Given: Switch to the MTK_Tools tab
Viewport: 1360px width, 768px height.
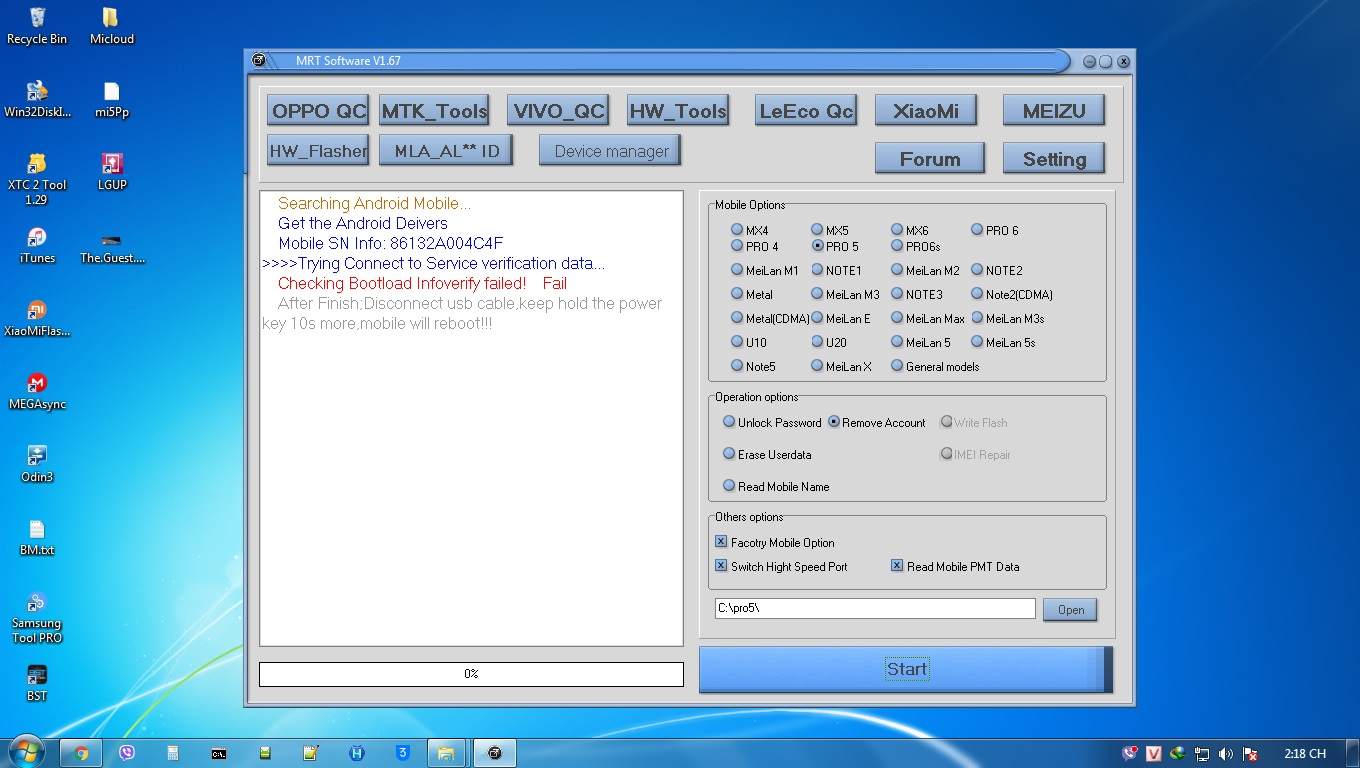Looking at the screenshot, I should [x=434, y=110].
